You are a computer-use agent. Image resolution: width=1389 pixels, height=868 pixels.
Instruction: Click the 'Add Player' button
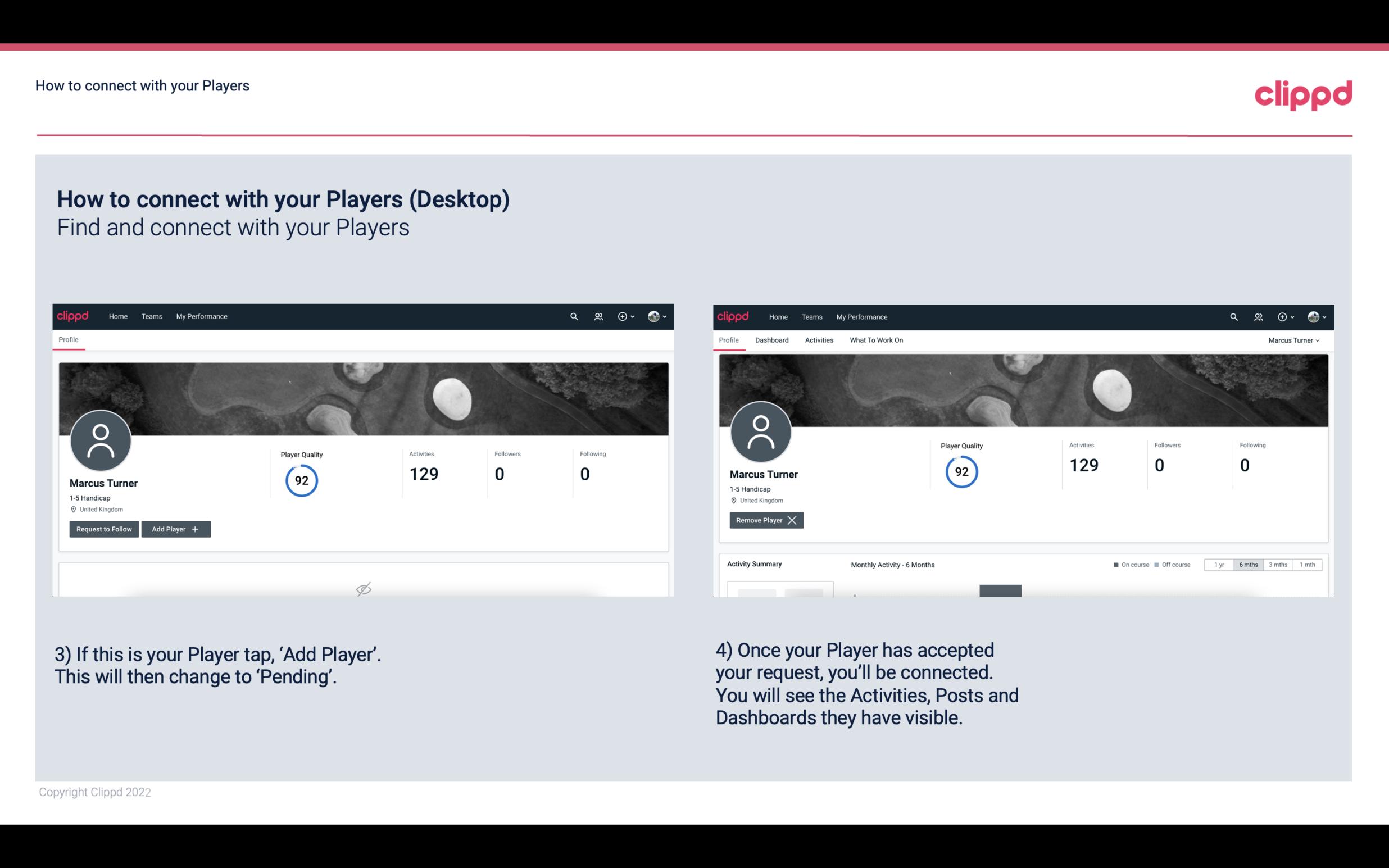pos(176,529)
